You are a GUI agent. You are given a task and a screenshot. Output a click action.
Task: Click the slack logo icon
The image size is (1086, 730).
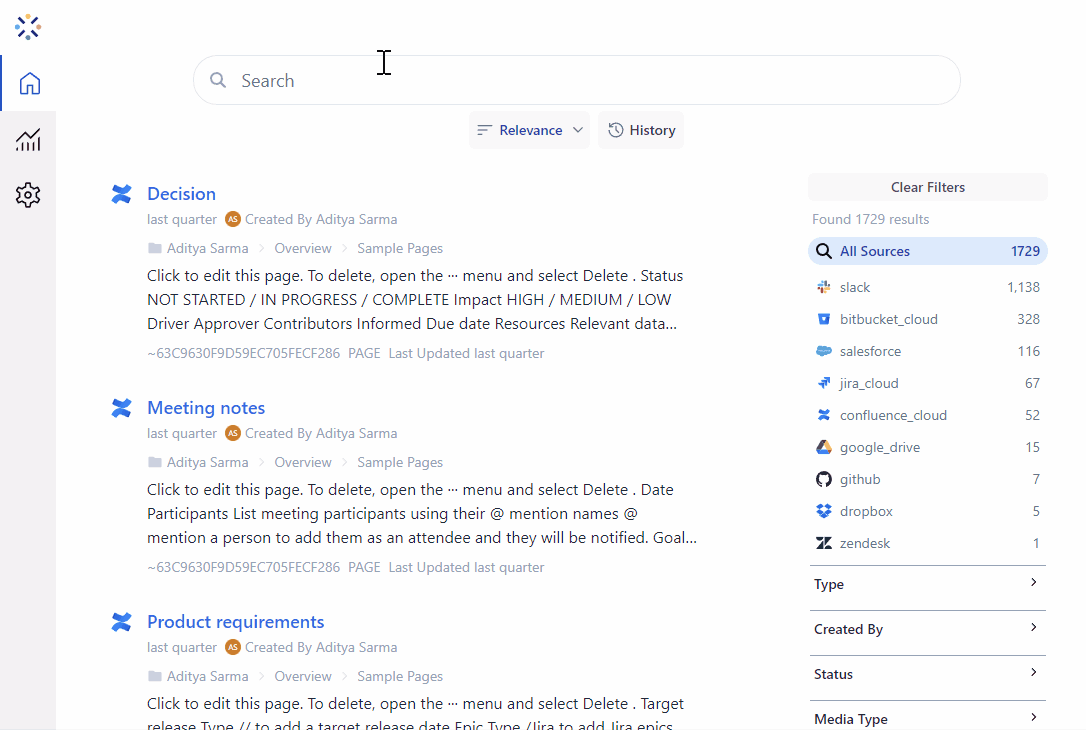click(824, 287)
